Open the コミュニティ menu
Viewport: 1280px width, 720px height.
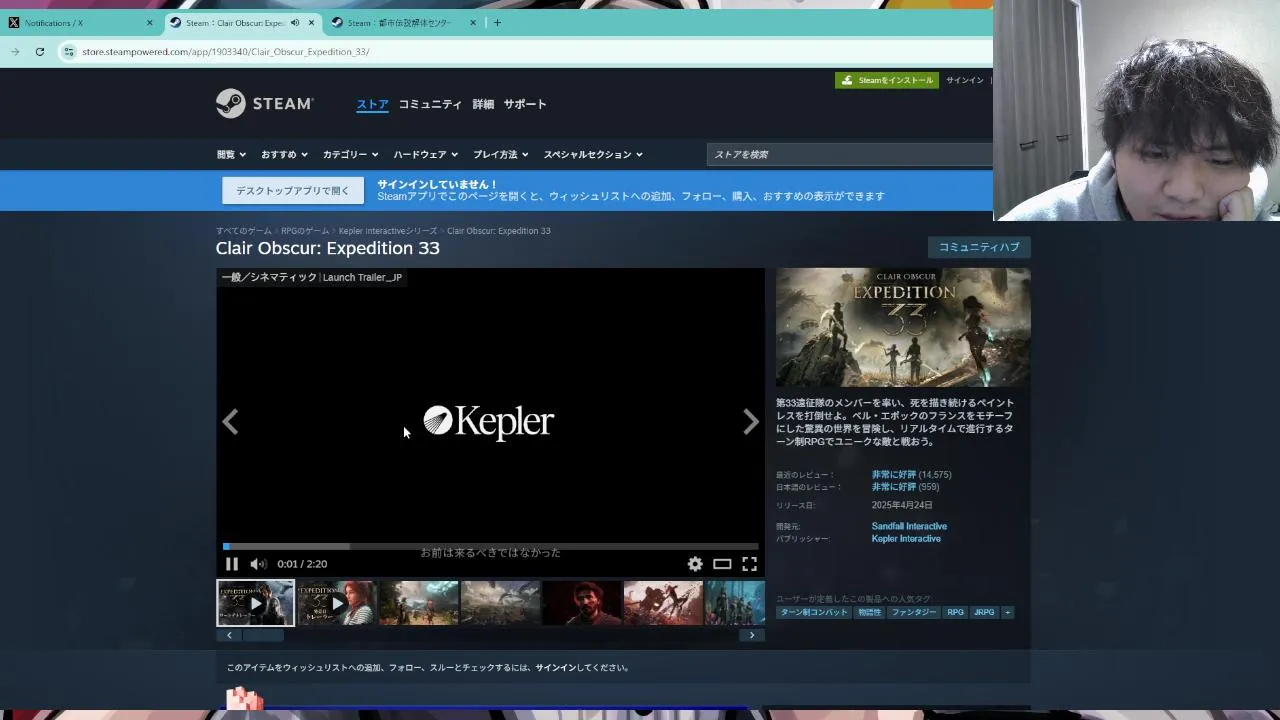430,104
